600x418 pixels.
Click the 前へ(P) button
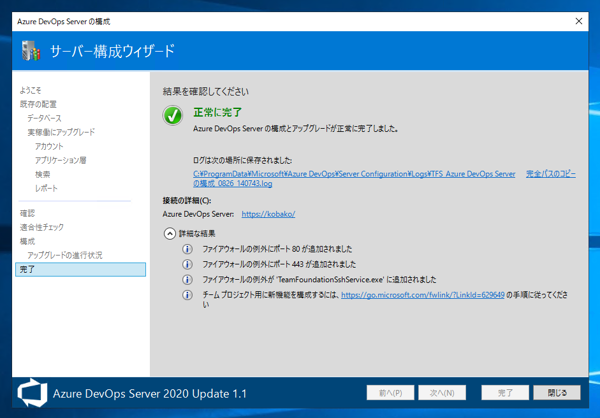390,393
